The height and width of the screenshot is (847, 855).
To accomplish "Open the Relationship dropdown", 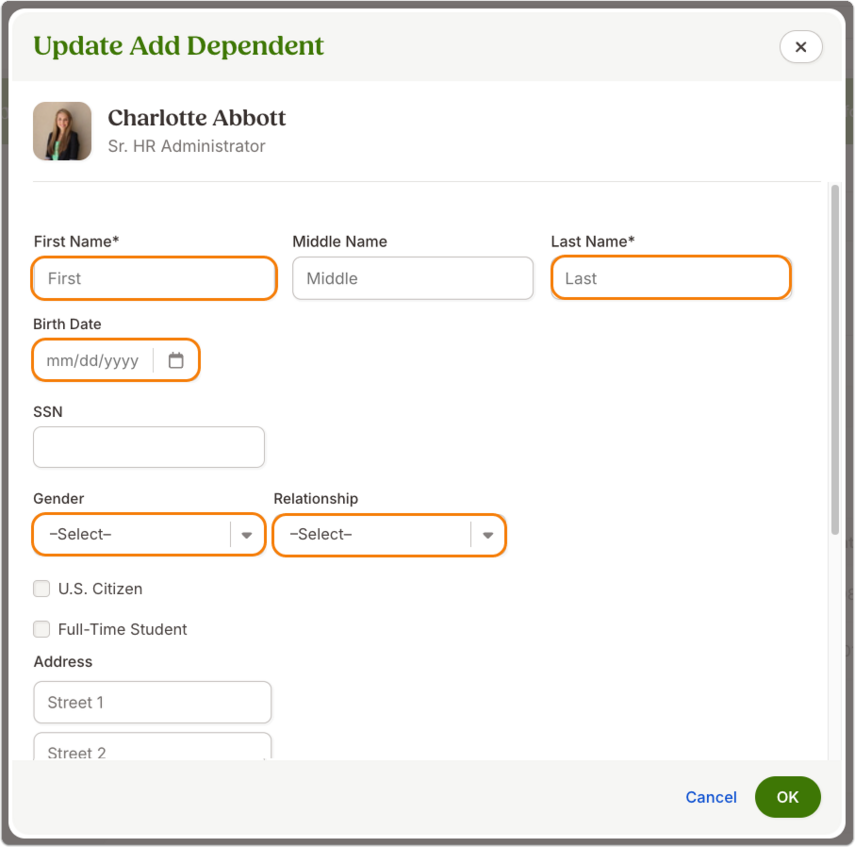I will (x=389, y=534).
